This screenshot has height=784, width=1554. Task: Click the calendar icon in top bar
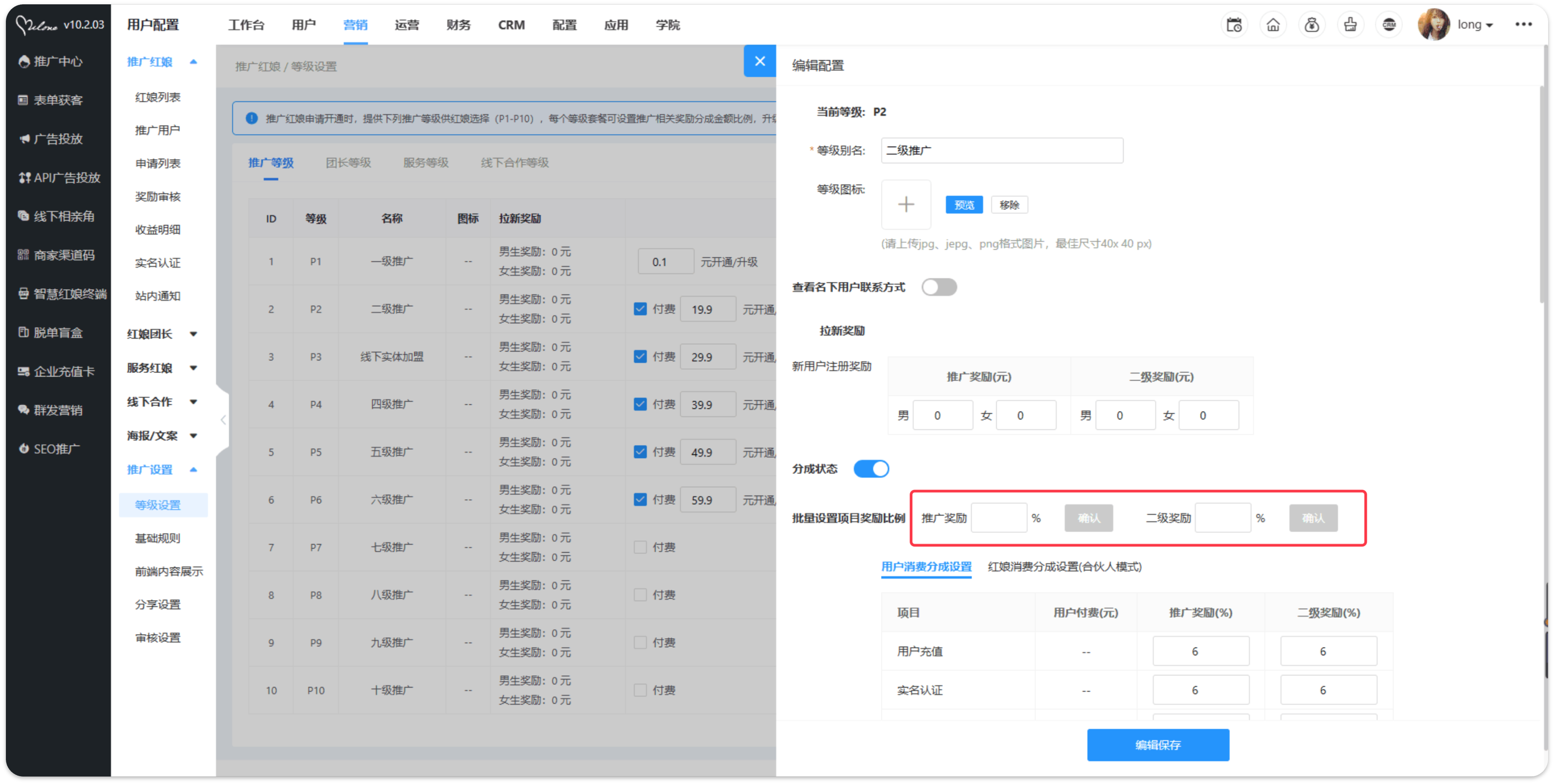(1234, 25)
